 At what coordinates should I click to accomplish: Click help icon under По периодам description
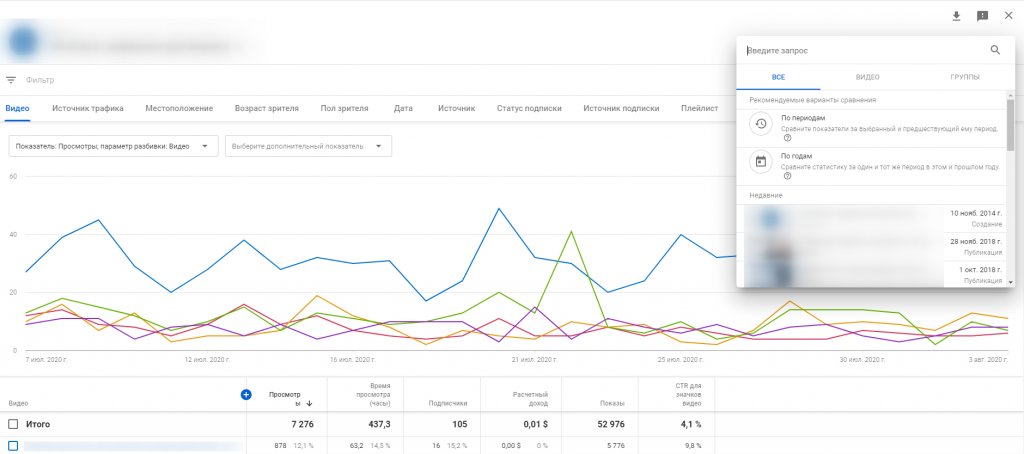pos(787,138)
